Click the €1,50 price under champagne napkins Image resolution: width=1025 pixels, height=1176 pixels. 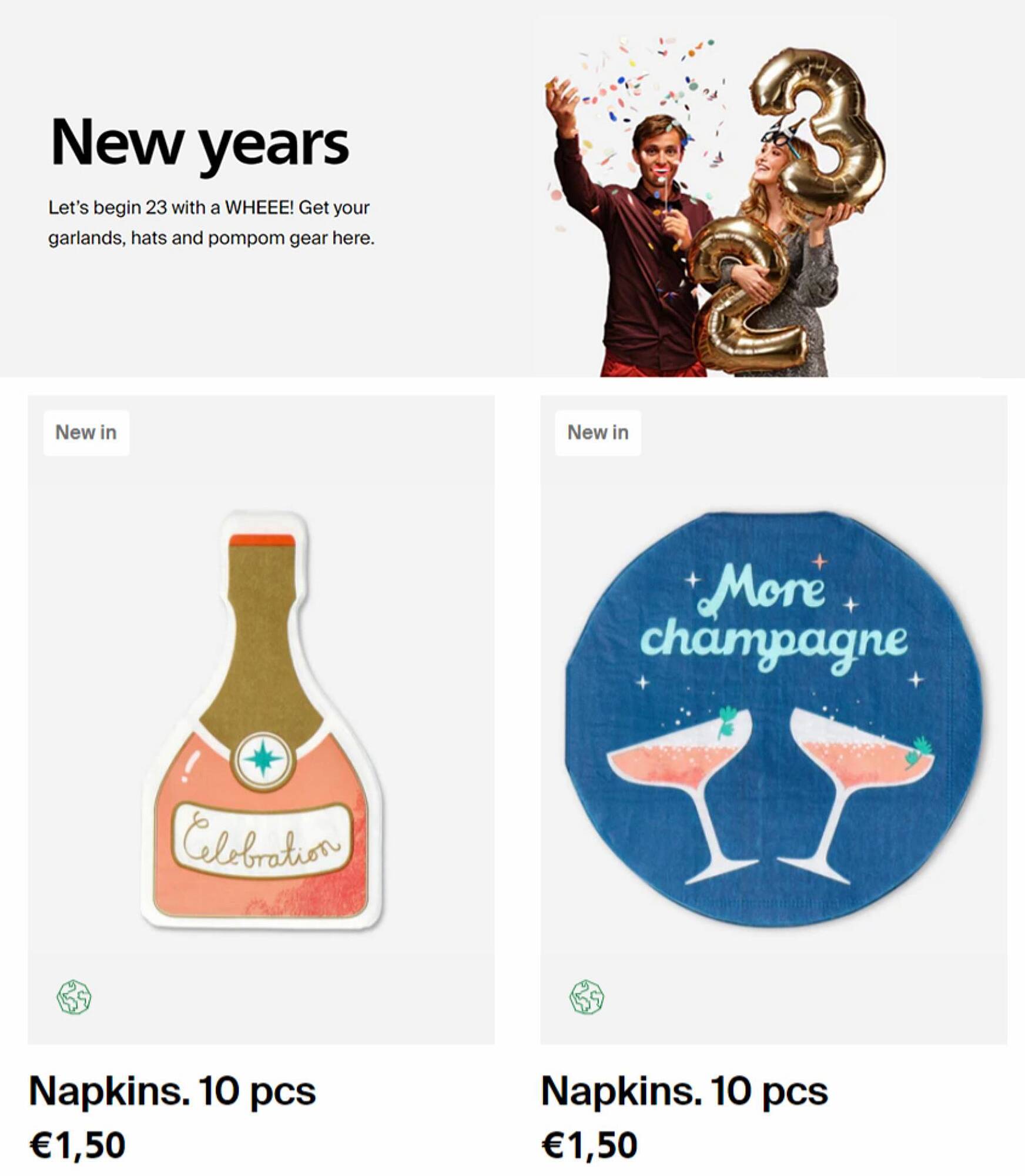[589, 1145]
